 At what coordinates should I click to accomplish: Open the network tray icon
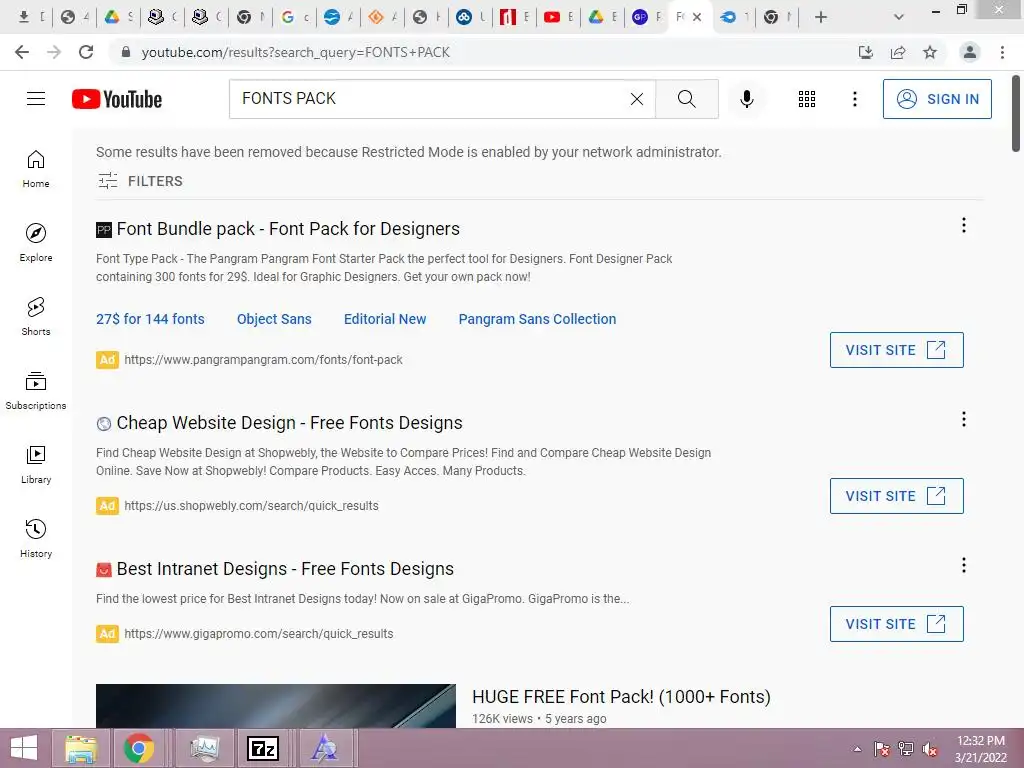coord(906,749)
